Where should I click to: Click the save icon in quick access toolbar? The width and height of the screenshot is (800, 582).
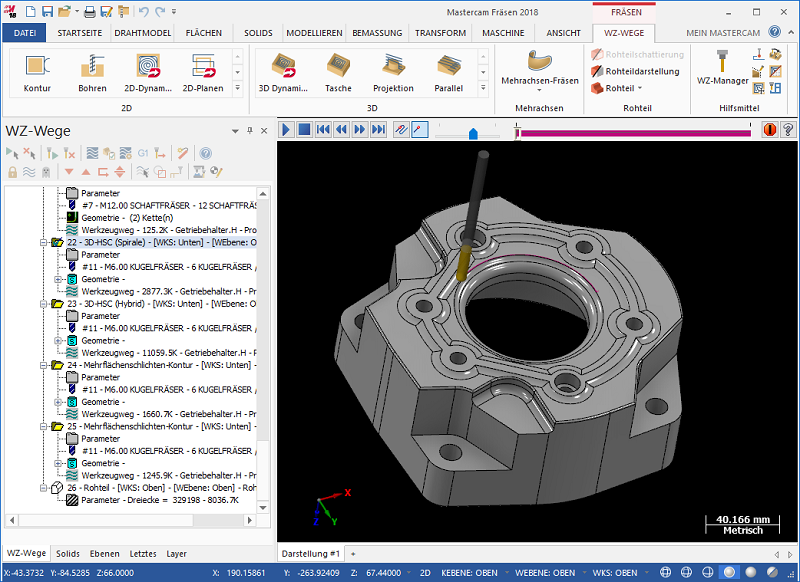click(47, 11)
